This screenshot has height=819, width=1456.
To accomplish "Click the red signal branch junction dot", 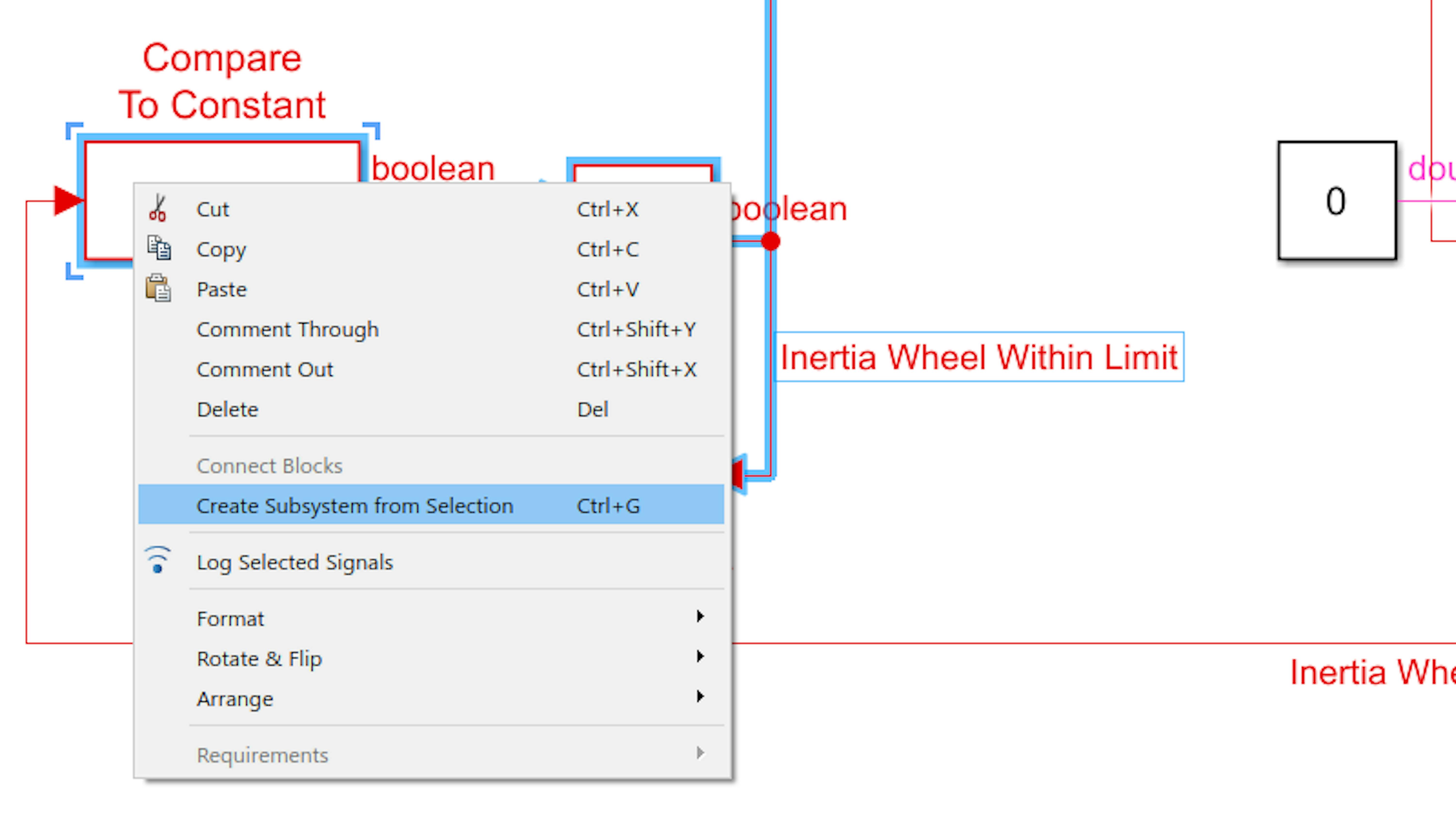I will [770, 241].
